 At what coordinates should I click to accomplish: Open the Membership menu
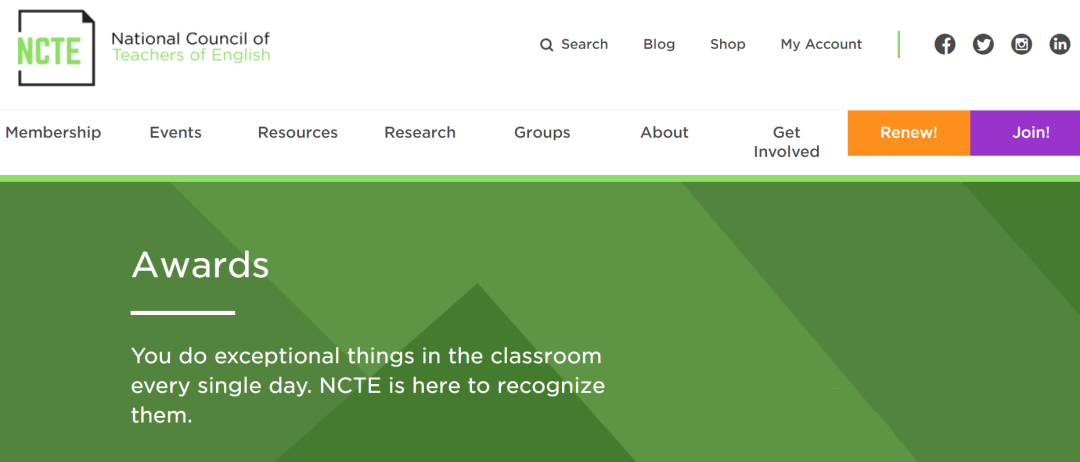[53, 132]
